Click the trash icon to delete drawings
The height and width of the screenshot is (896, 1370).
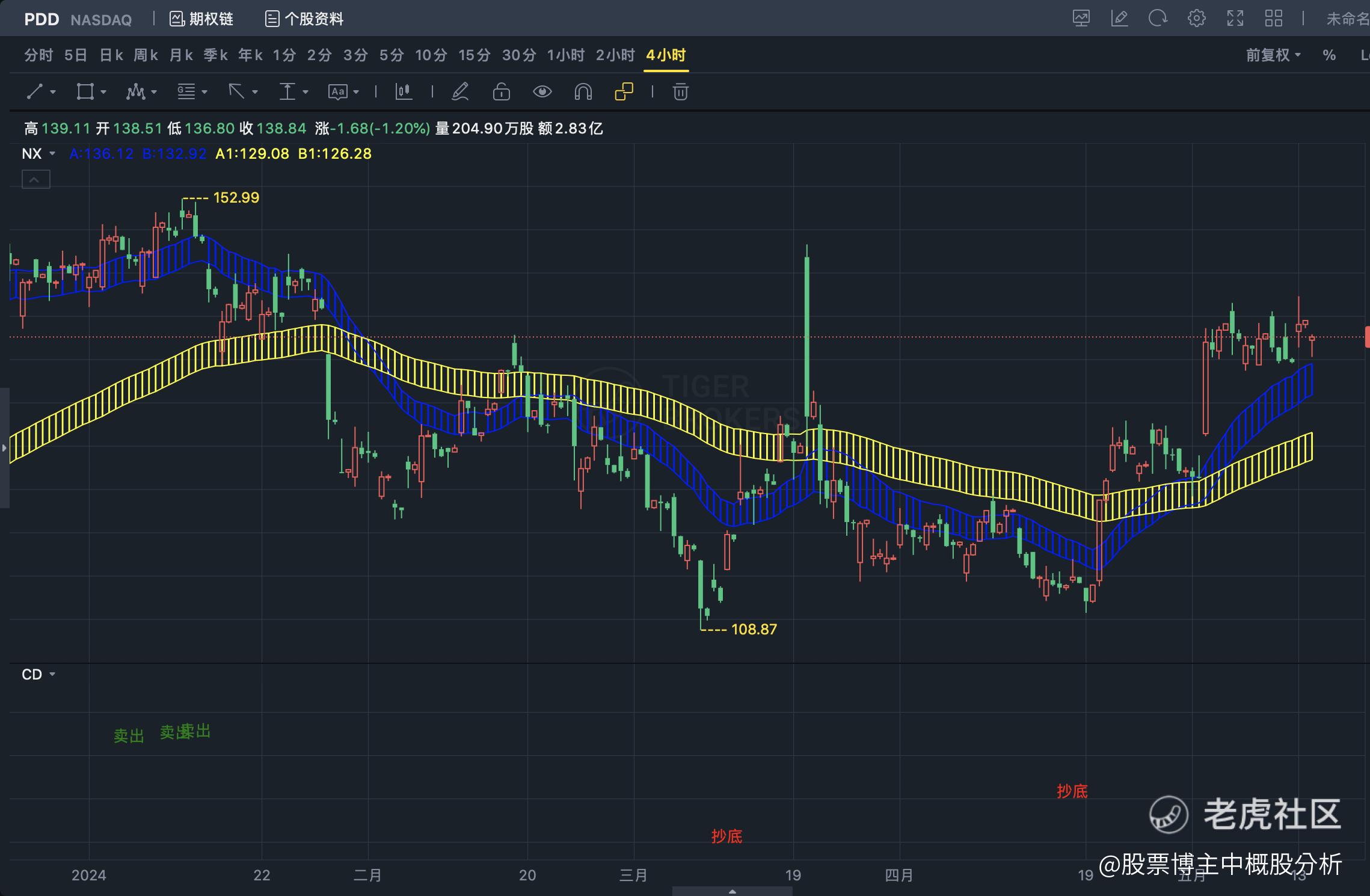tap(680, 92)
